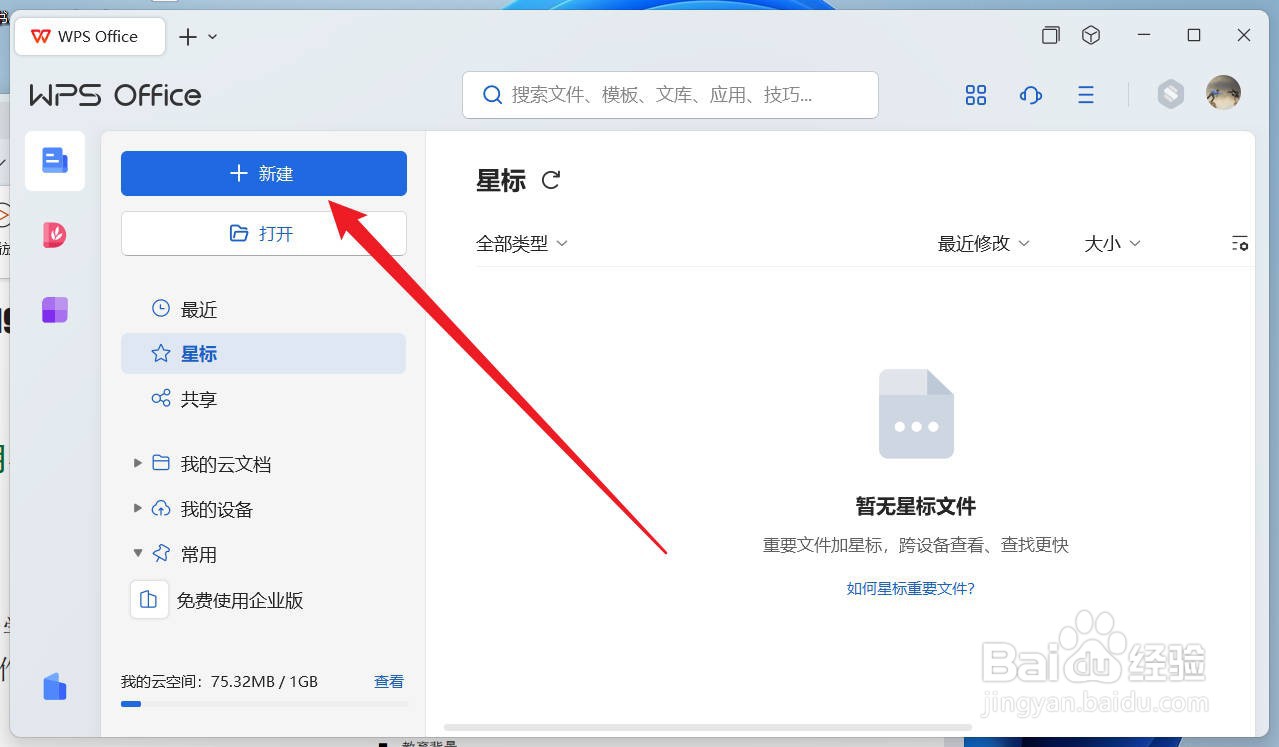
Task: Maximize the WPS window
Action: pos(1194,35)
